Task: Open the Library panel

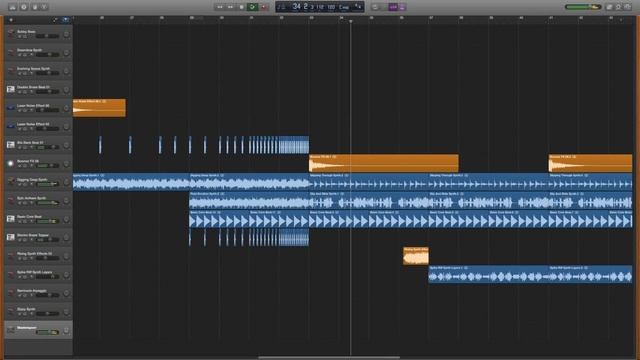Action: [13, 7]
